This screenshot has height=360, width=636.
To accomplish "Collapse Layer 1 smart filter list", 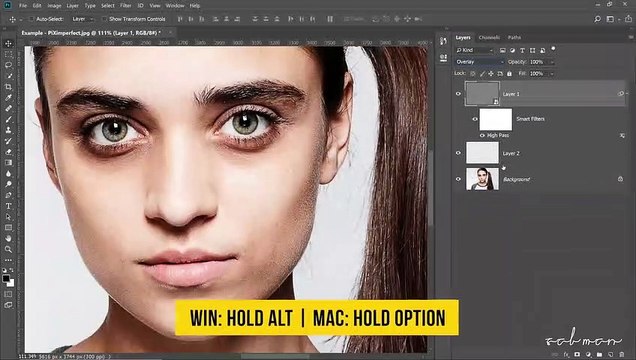I will pos(627,94).
